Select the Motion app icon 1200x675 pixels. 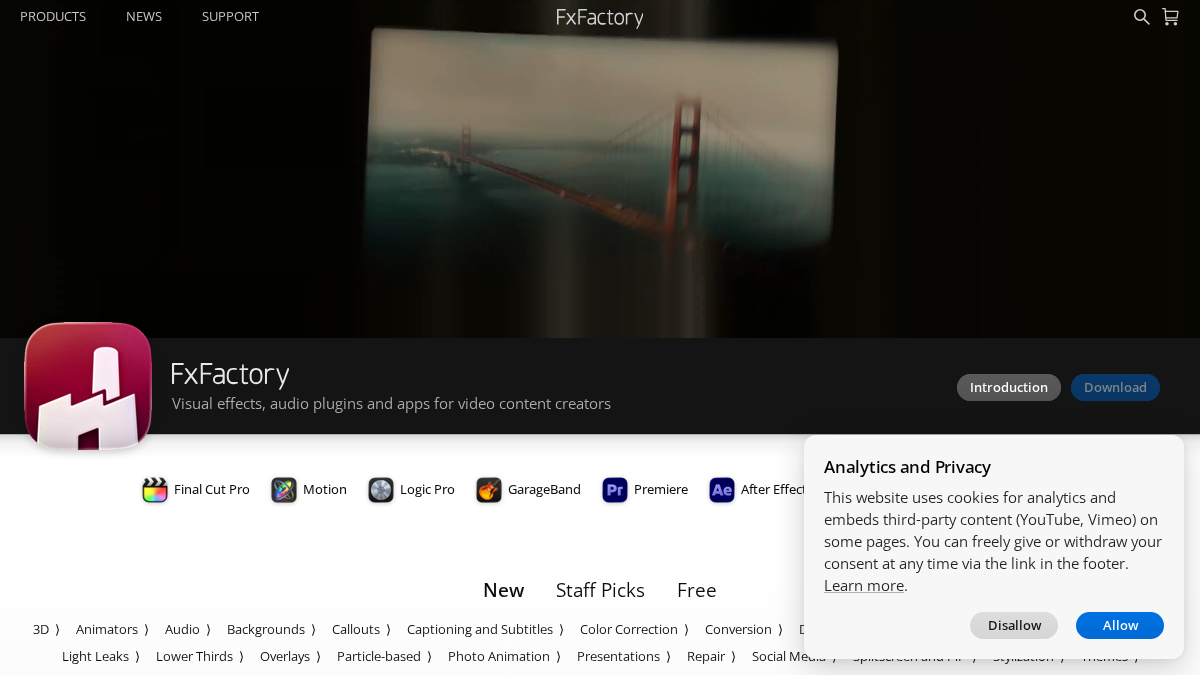coord(284,490)
